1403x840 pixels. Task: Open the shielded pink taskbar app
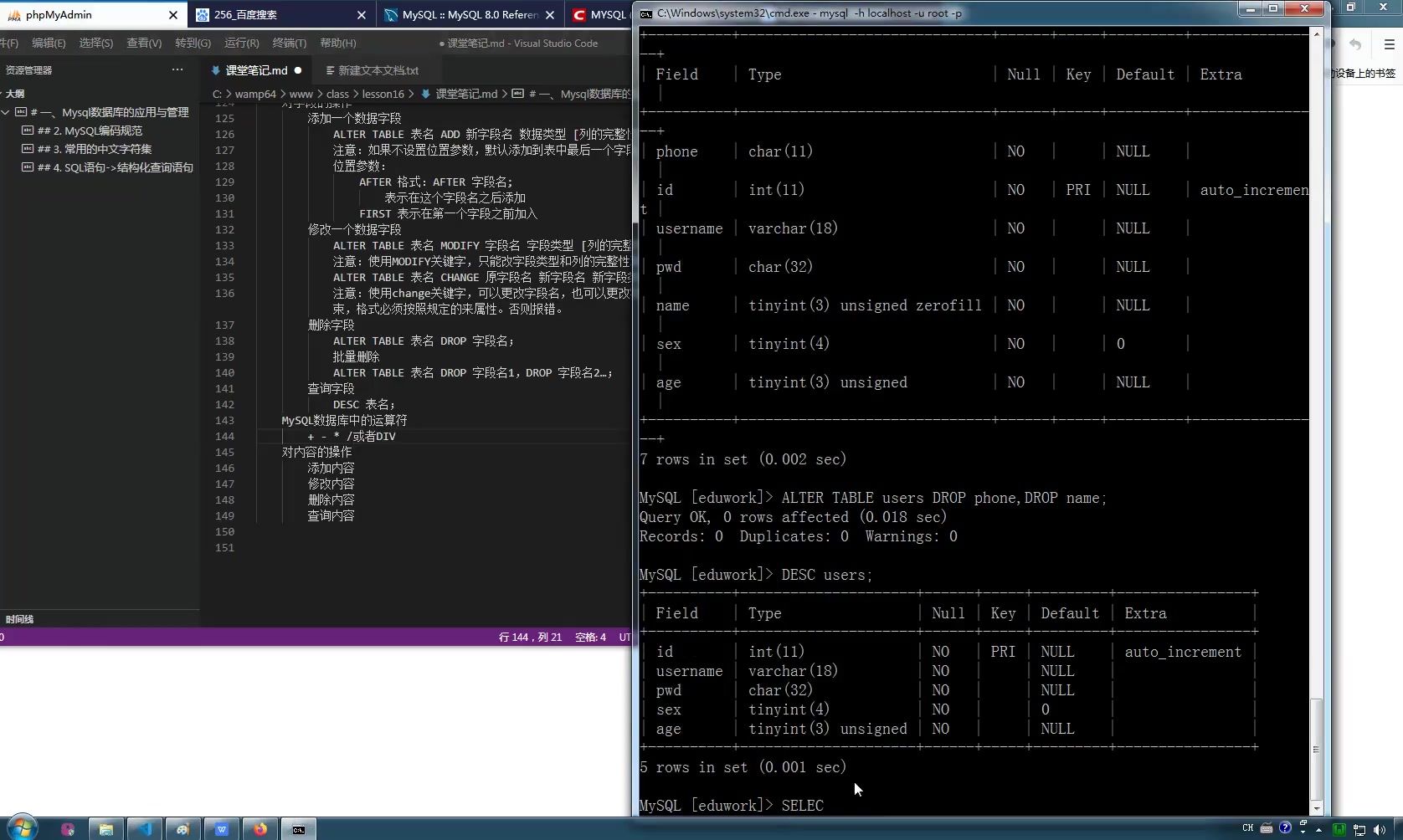[68, 829]
